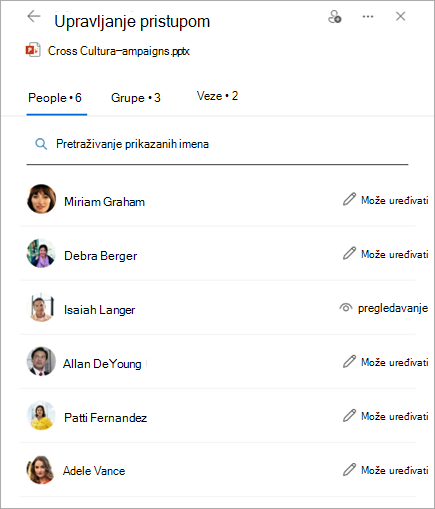
Task: Open Debra Berger's Može uređivati permission dropdown
Action: (x=385, y=254)
